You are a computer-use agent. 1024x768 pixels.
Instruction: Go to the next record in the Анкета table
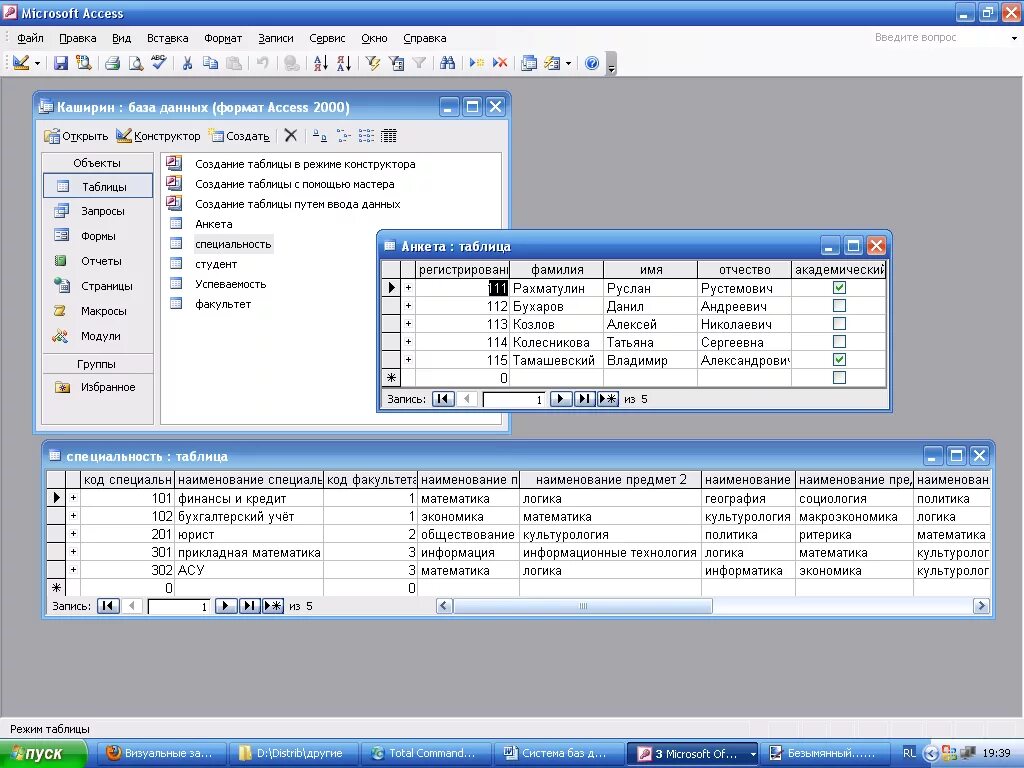pos(561,399)
